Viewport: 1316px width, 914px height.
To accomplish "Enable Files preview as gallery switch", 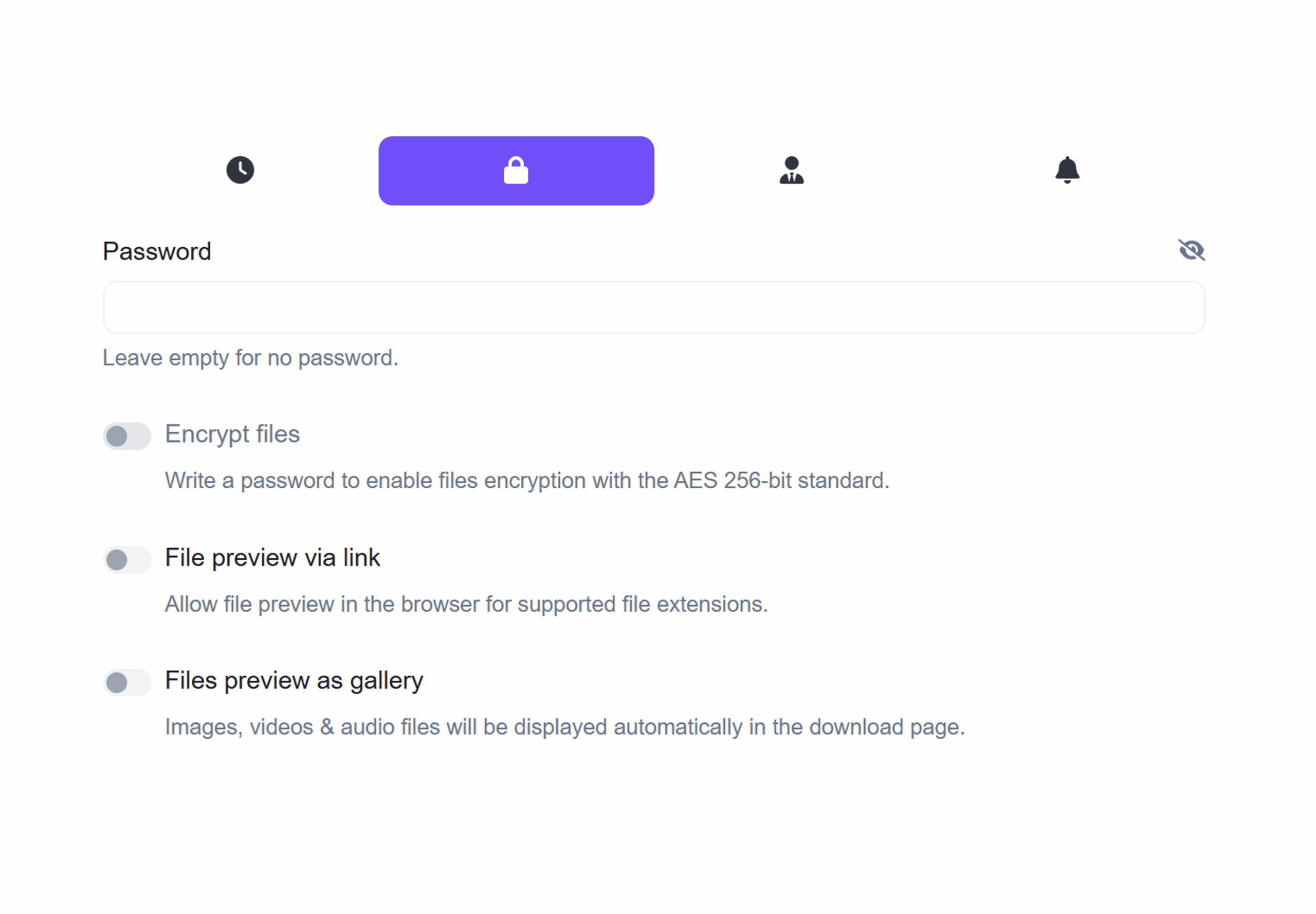I will [x=126, y=682].
